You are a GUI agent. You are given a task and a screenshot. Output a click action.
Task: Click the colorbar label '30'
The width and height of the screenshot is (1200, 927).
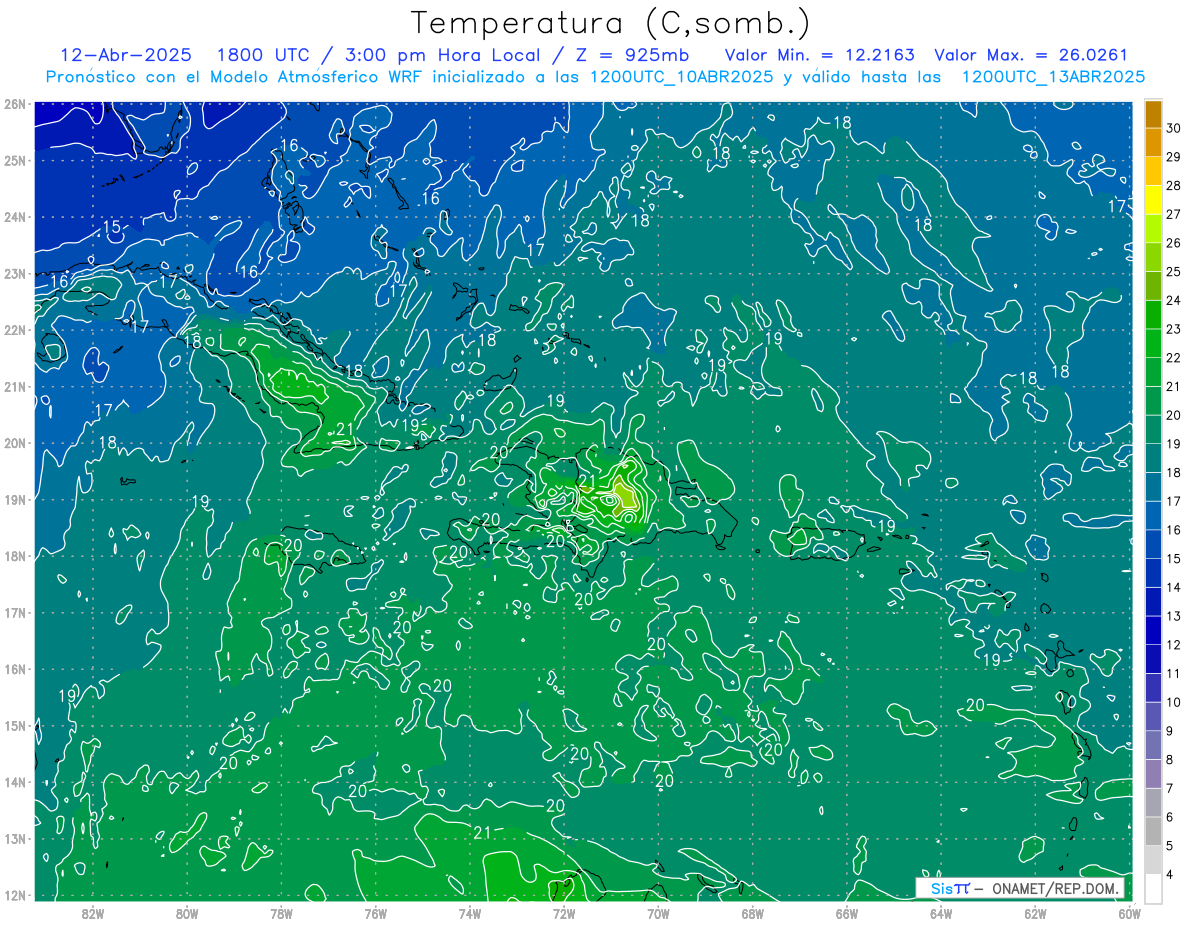1174,128
